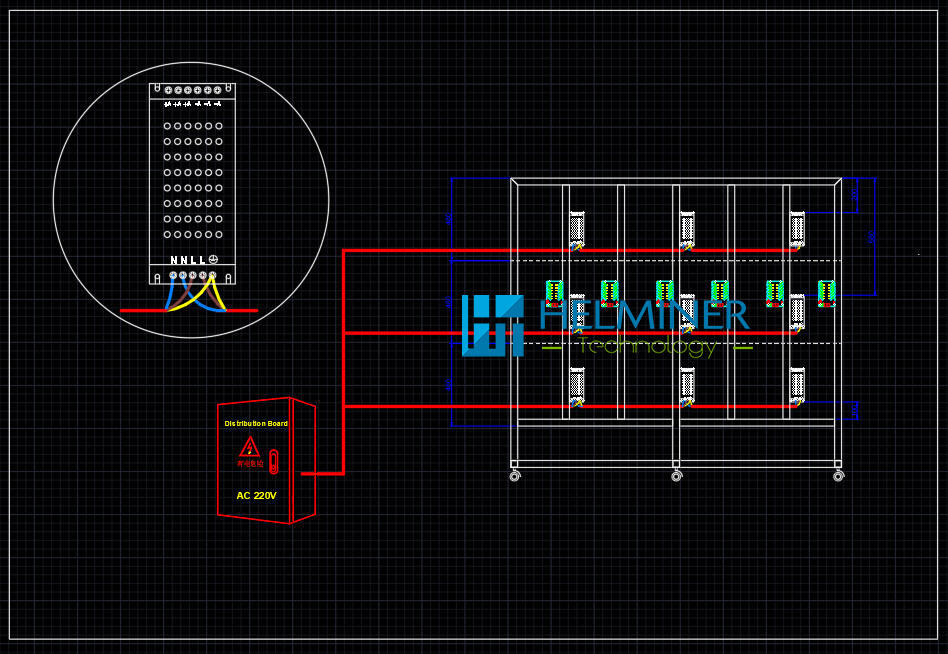Select the 'NNLL' terminal label text

pos(187,260)
